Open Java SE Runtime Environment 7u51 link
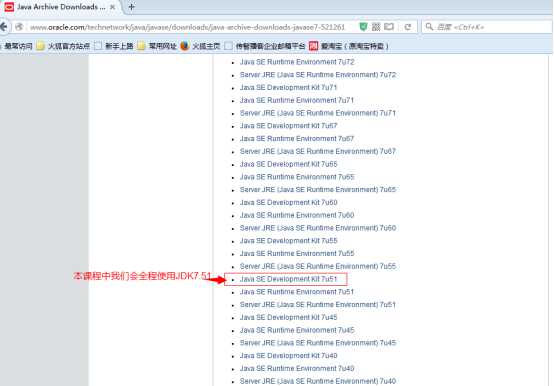 click(x=297, y=292)
